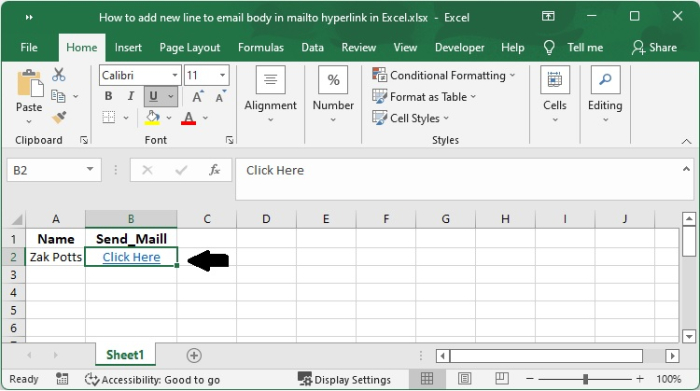The height and width of the screenshot is (391, 700).
Task: Open Accessibility: Good to go checker
Action: 152,380
